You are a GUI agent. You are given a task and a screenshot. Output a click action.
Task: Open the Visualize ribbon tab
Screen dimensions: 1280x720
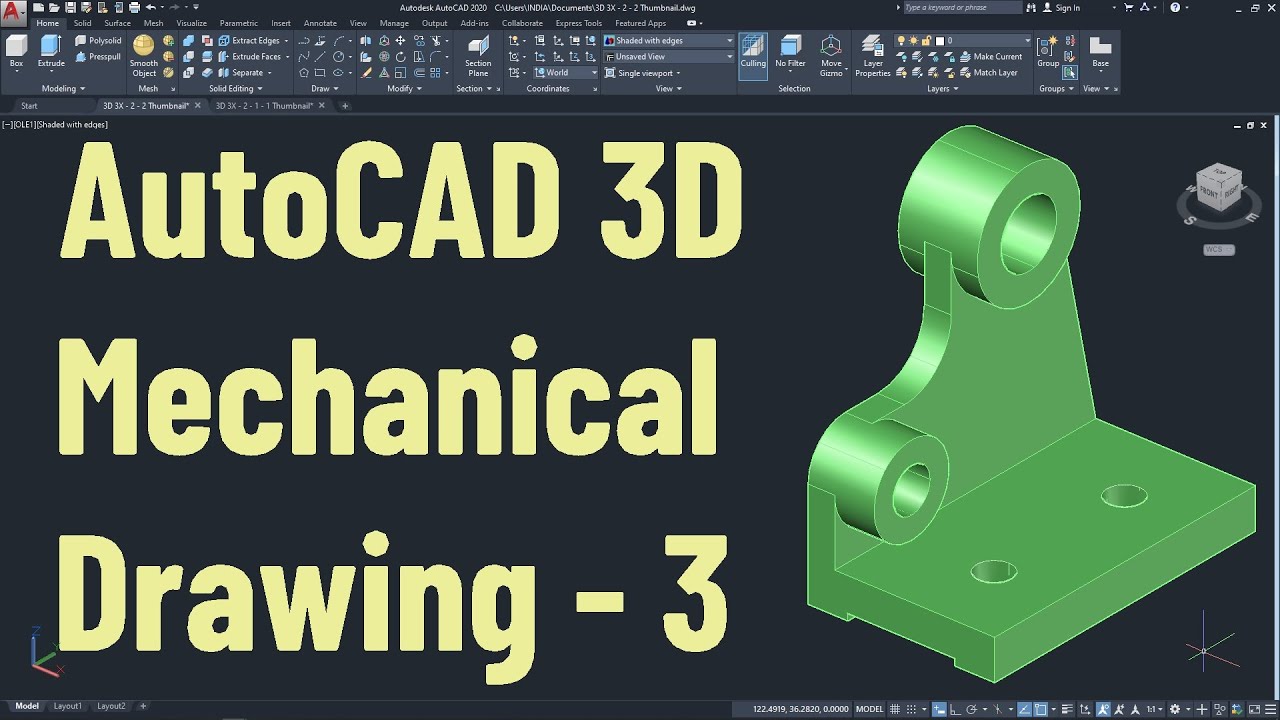coord(190,23)
